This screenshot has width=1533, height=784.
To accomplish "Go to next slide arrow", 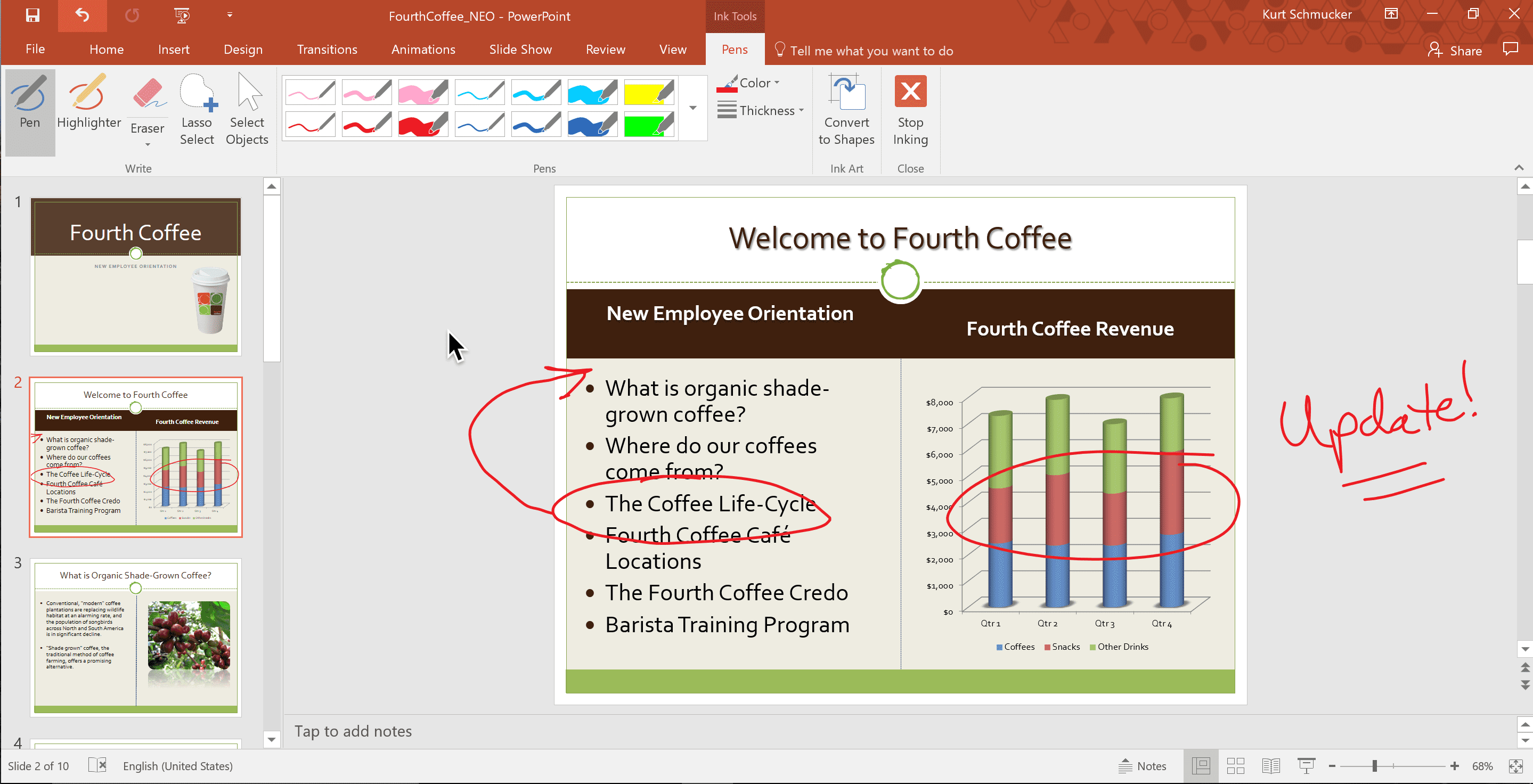I will click(x=1524, y=684).
